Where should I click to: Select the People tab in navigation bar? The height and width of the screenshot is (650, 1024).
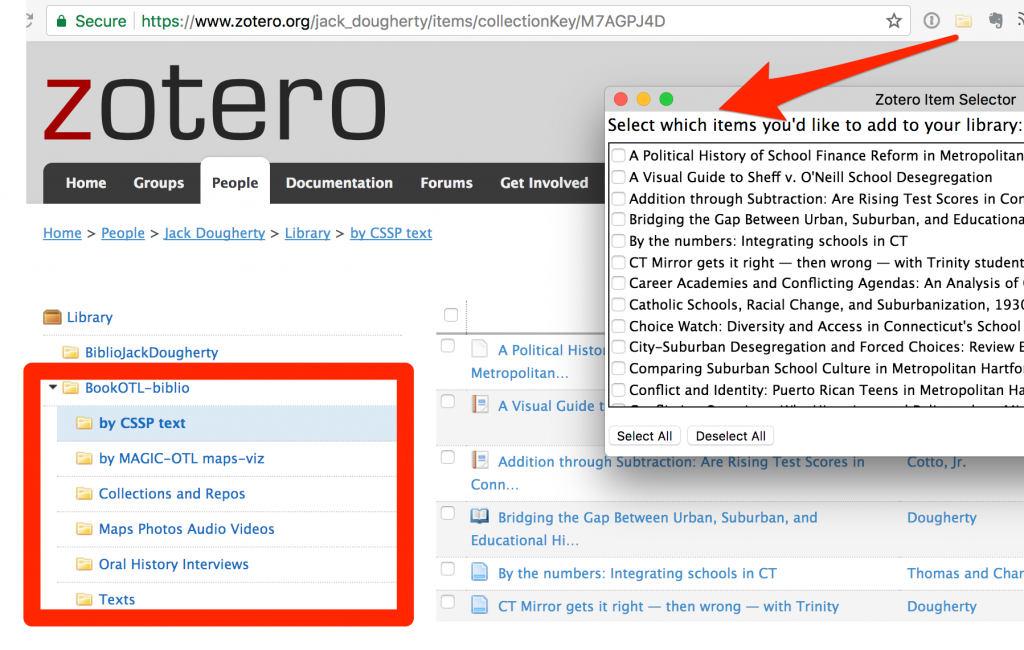[x=235, y=183]
